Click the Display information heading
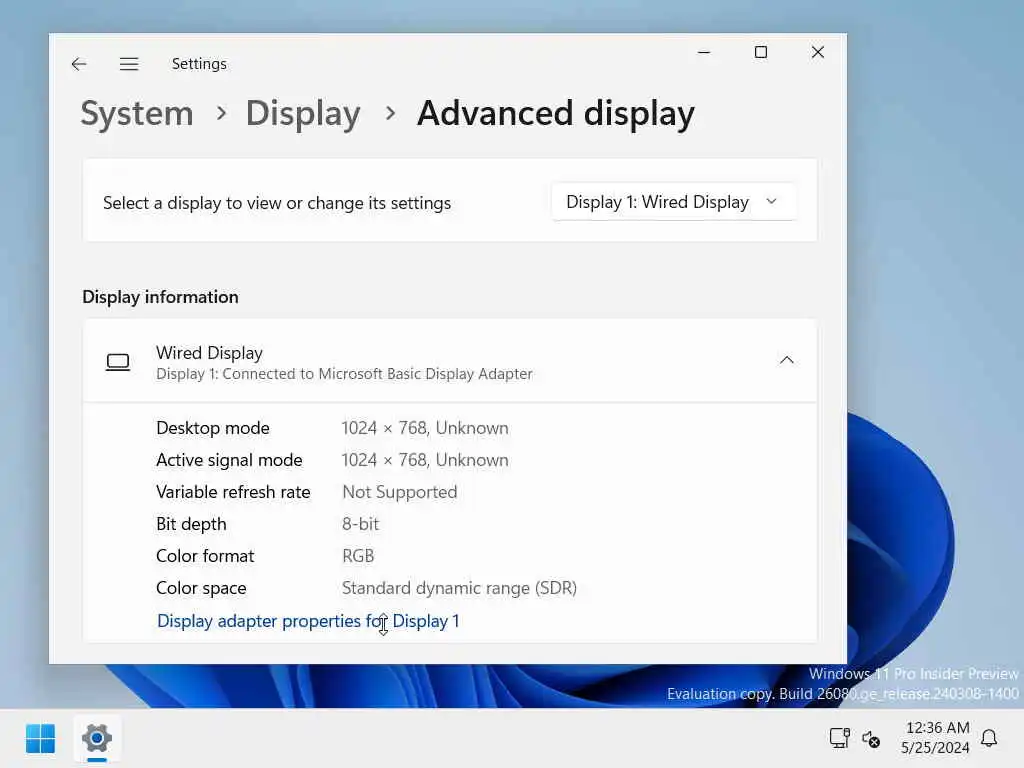The height and width of the screenshot is (768, 1024). click(160, 297)
